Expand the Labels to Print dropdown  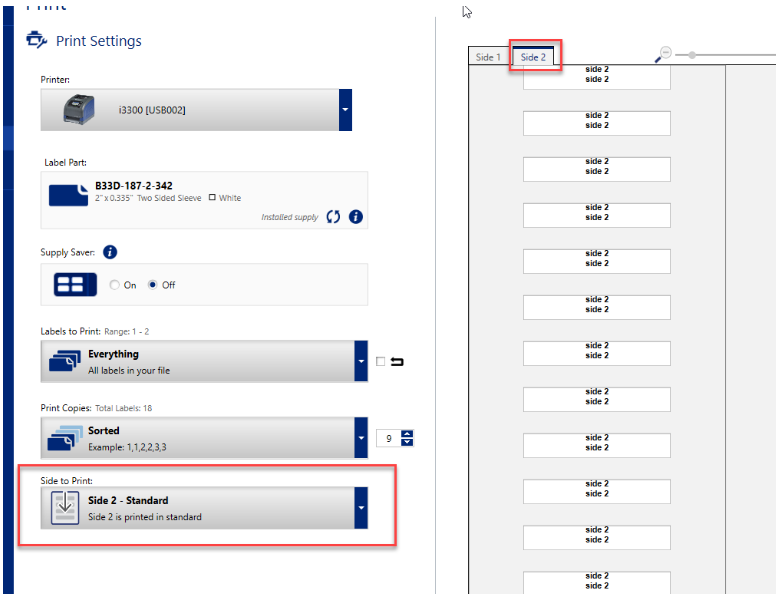click(x=360, y=361)
